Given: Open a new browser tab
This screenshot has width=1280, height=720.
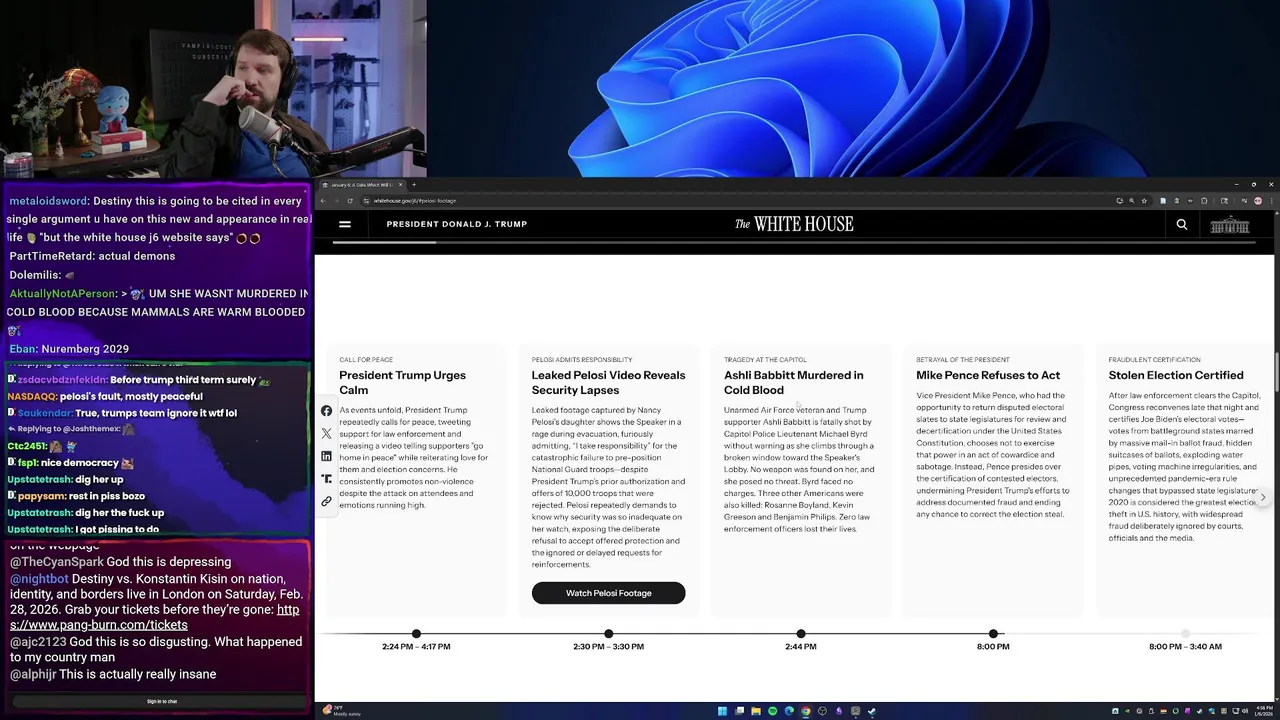Looking at the screenshot, I should [x=413, y=184].
